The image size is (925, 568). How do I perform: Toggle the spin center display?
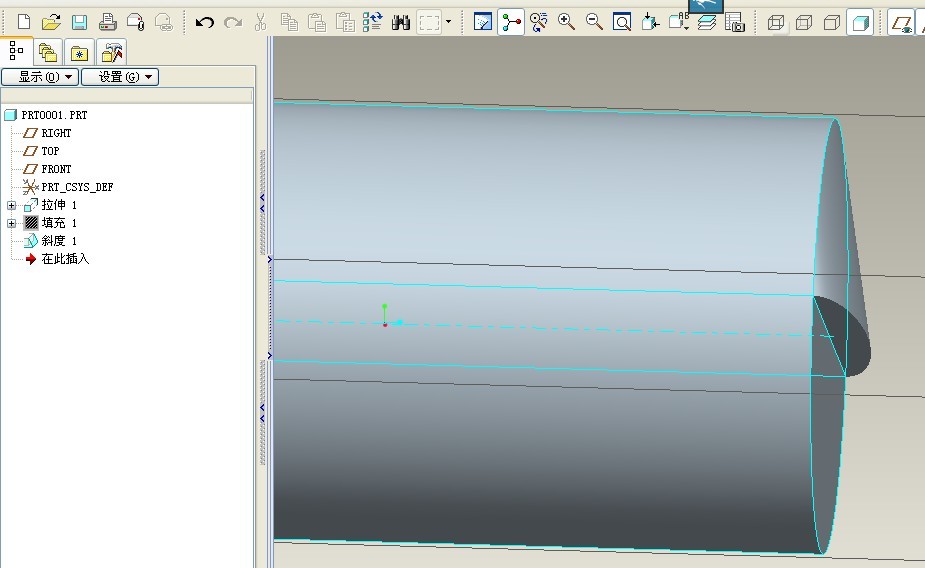[511, 22]
